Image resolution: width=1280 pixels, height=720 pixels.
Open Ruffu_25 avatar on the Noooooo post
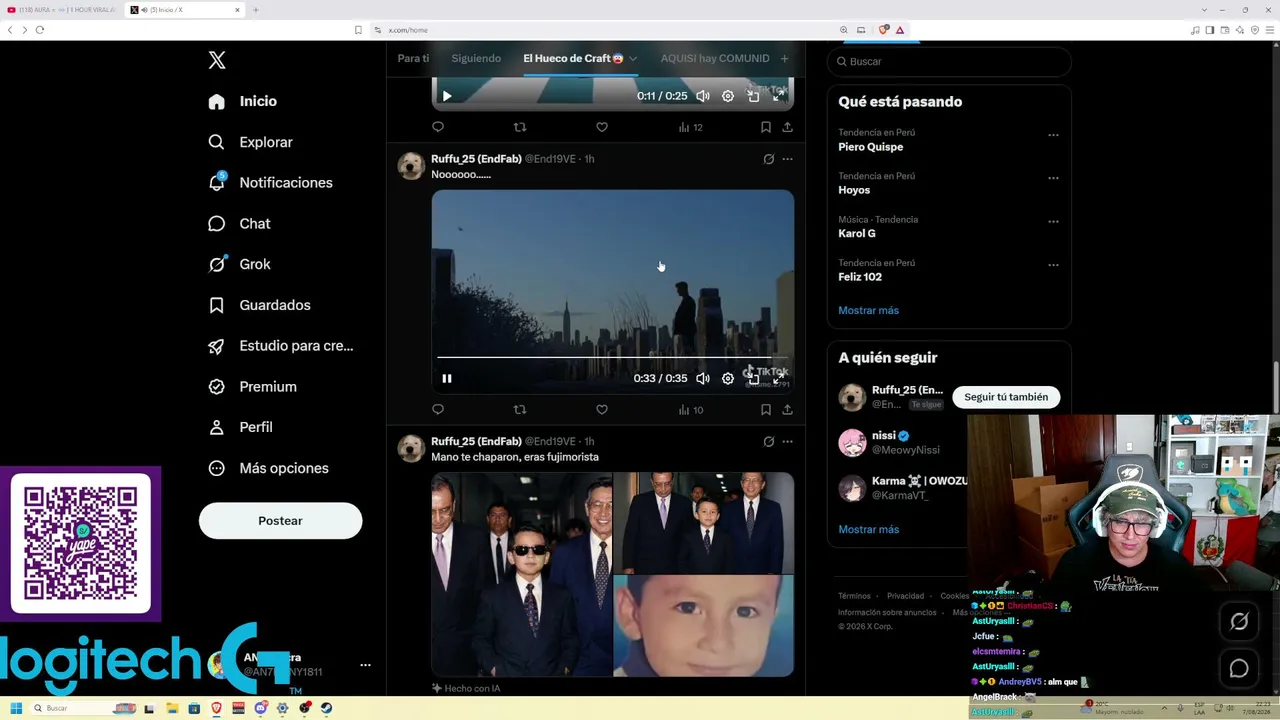(x=411, y=166)
